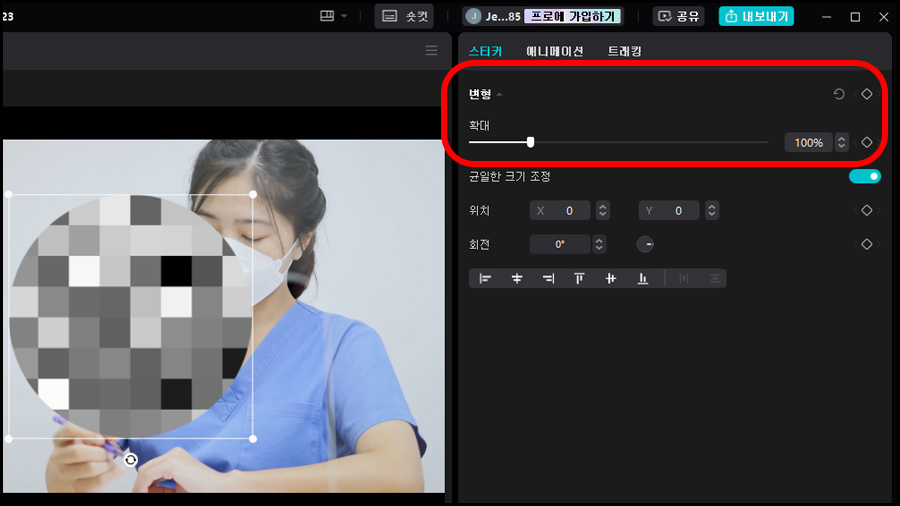Image resolution: width=900 pixels, height=506 pixels.
Task: Click the rotation dial knob
Action: (x=645, y=244)
